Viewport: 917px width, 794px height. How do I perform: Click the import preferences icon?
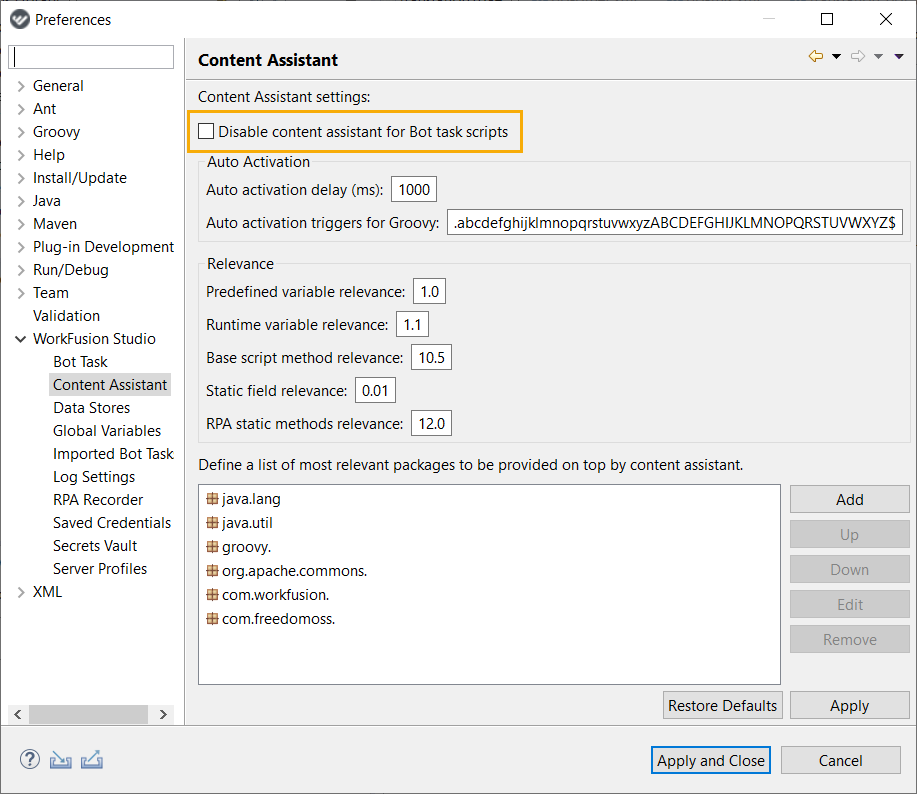coord(60,760)
